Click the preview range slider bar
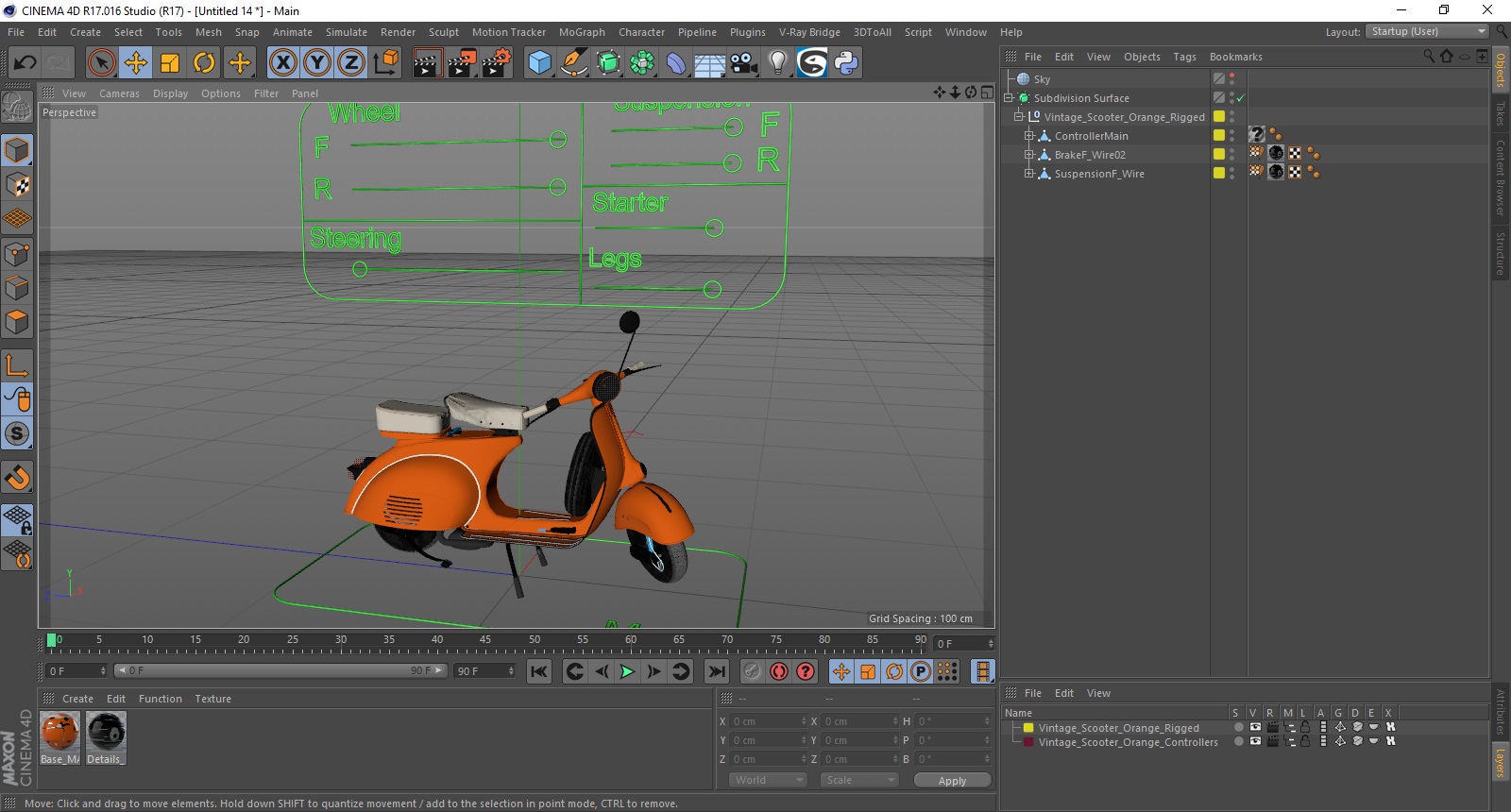The image size is (1511, 812). 280,671
